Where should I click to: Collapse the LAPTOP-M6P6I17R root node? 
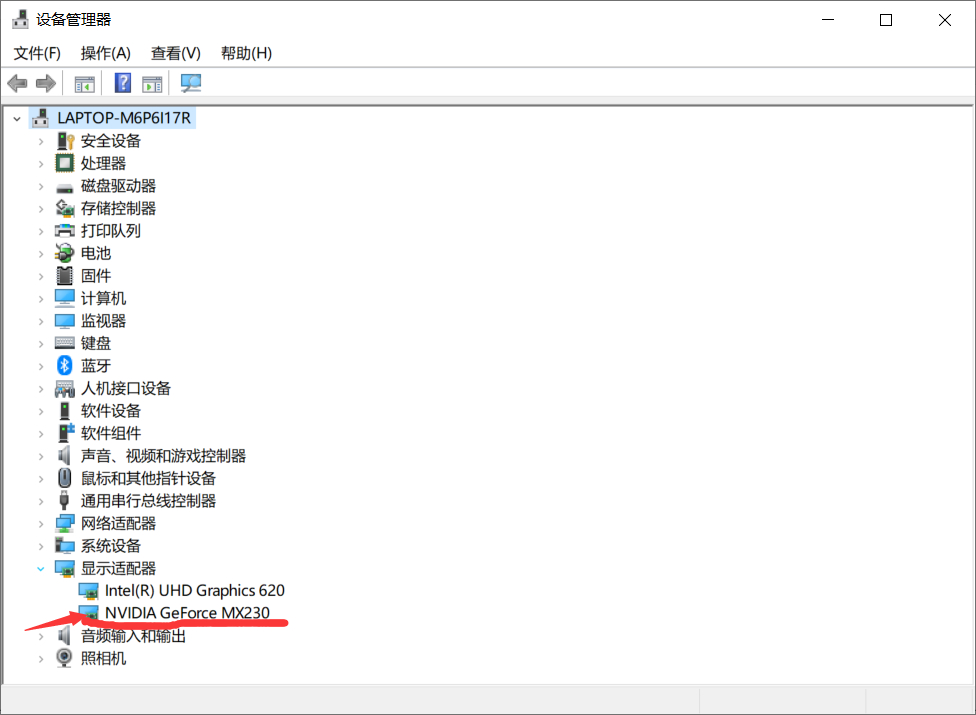(17, 118)
